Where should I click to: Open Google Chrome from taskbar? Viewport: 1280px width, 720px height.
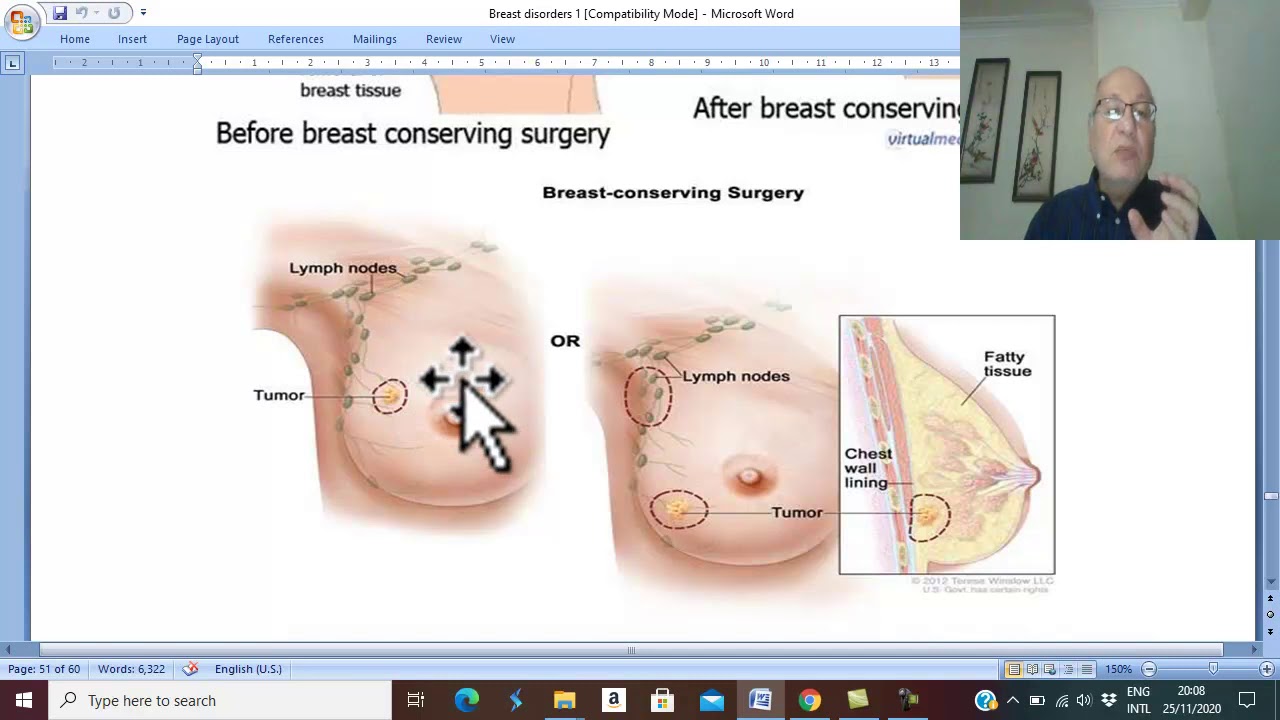point(810,700)
